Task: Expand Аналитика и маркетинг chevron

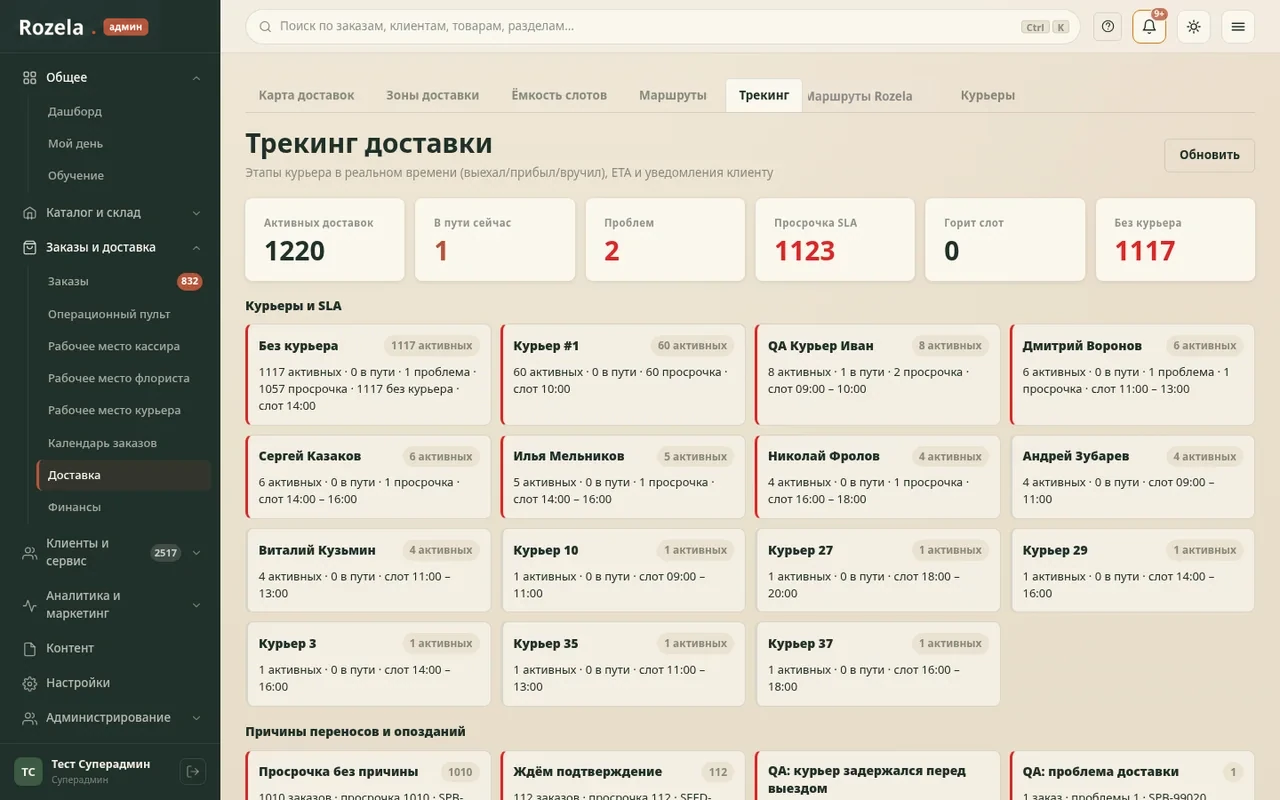Action: click(196, 605)
